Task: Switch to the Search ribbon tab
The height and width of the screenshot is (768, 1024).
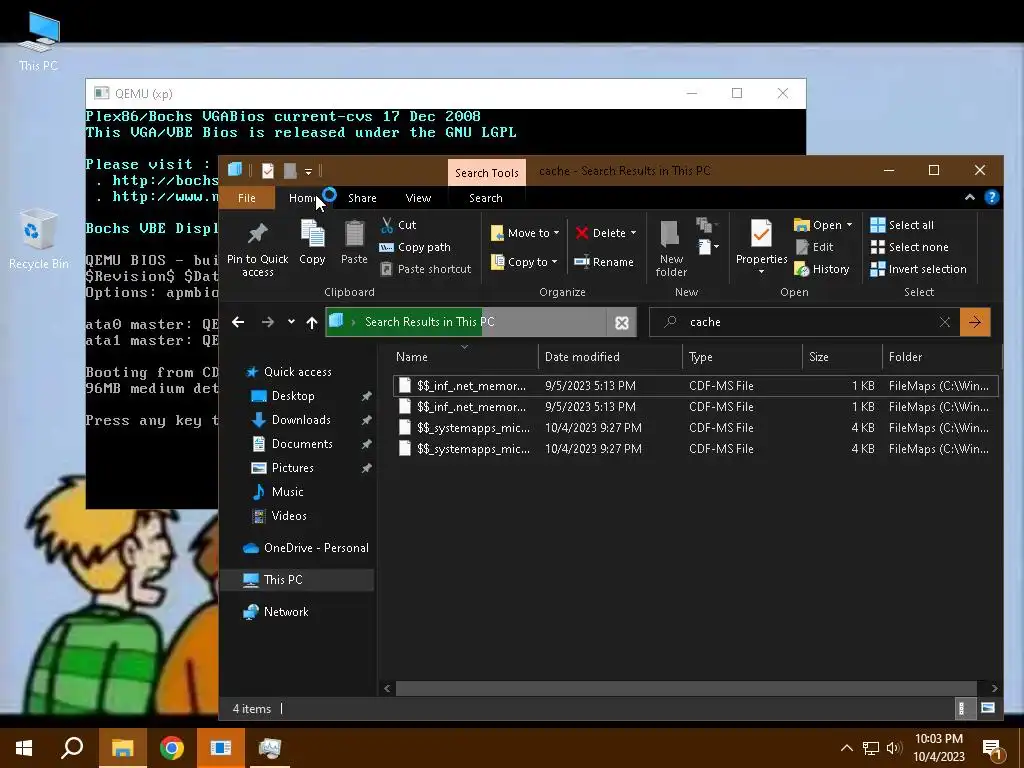Action: 486,198
